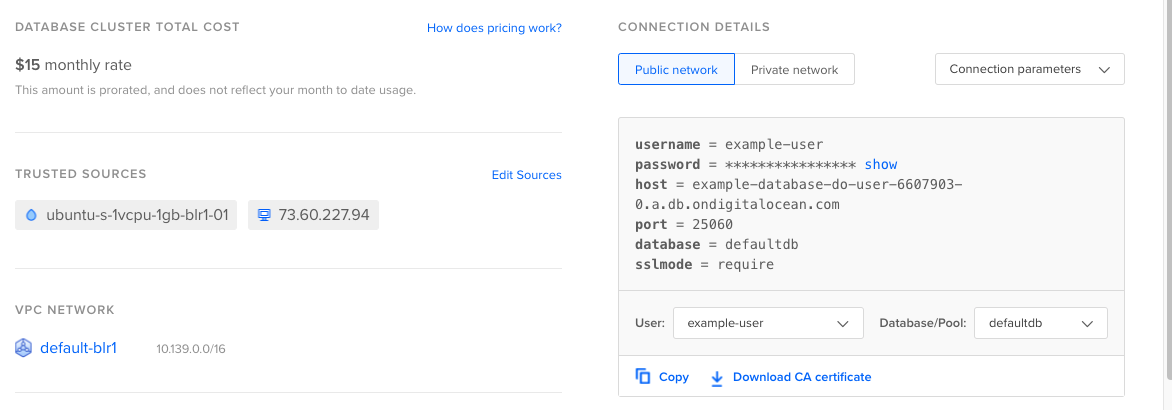Screen dimensions: 1172x410
Task: Click the droplet icon beside ubuntu-s-1vcpu-1gb-blr1-01
Action: click(31, 215)
